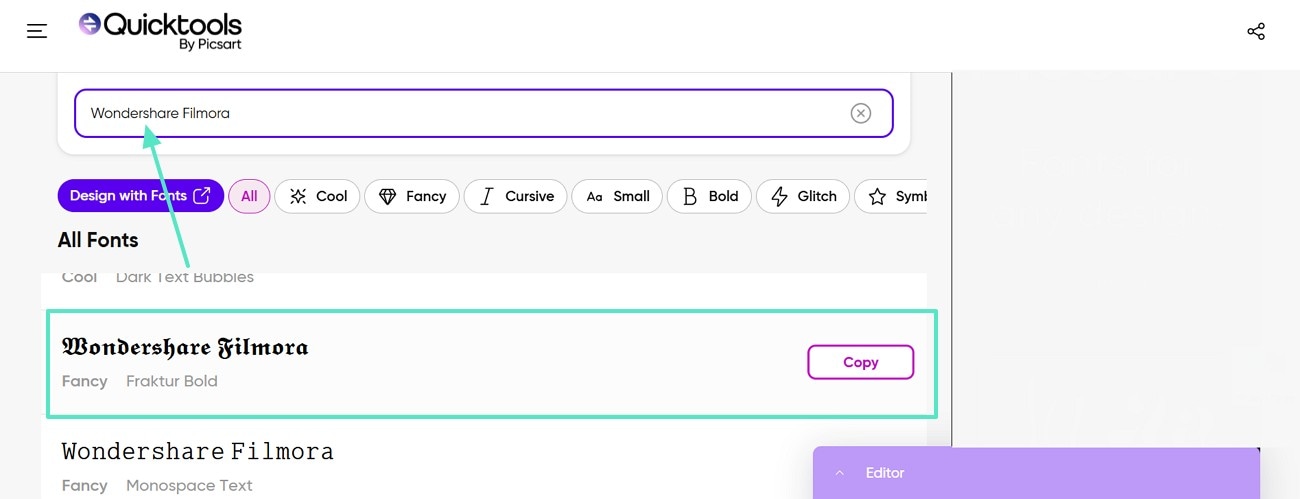
Task: Filter fonts by Symbols star chip
Action: tap(891, 196)
